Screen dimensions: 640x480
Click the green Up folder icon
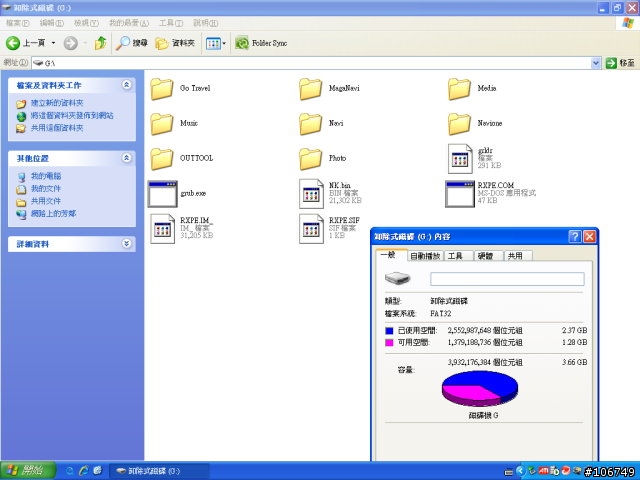click(100, 43)
